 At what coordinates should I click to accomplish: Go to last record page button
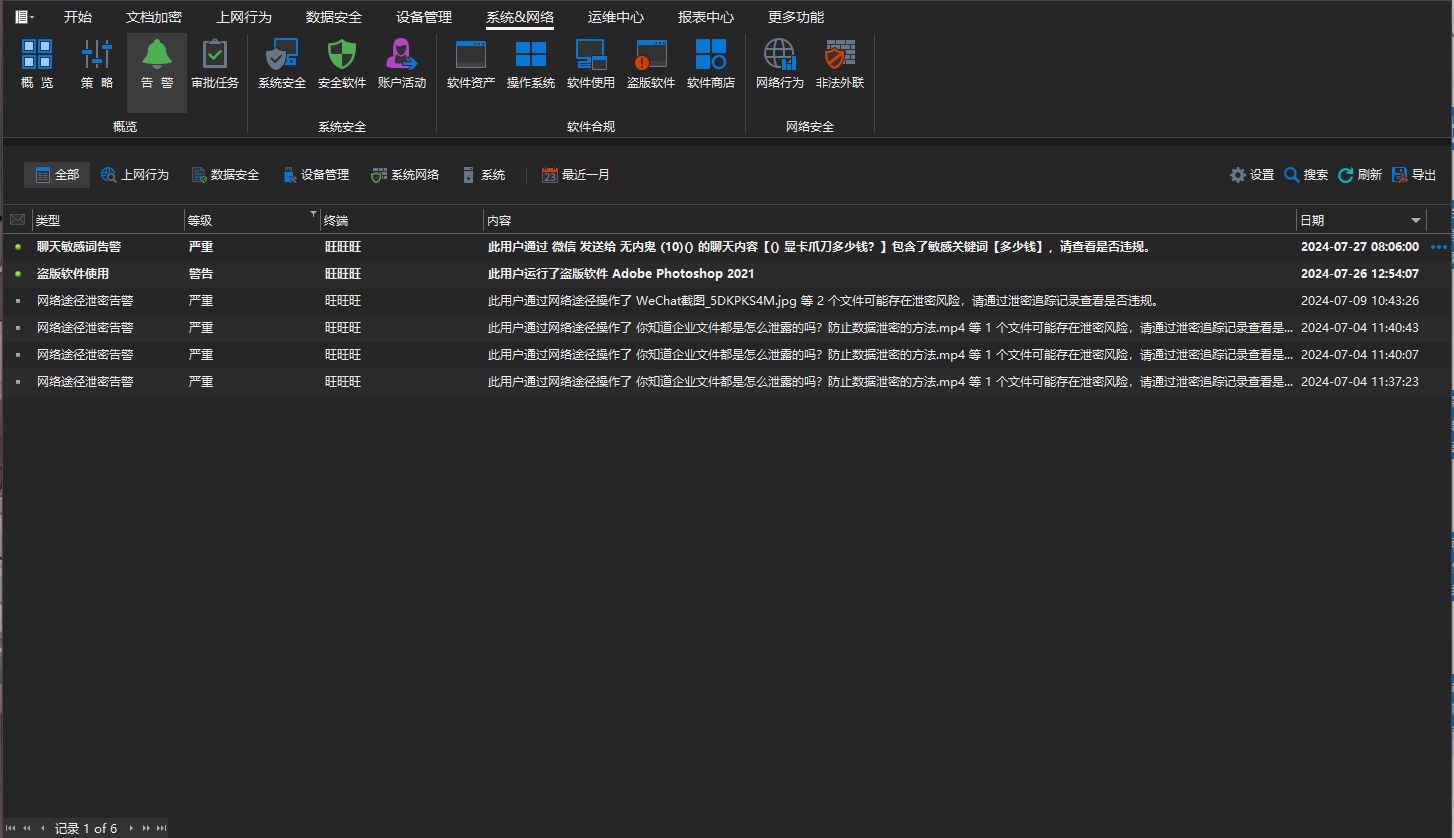tap(162, 828)
